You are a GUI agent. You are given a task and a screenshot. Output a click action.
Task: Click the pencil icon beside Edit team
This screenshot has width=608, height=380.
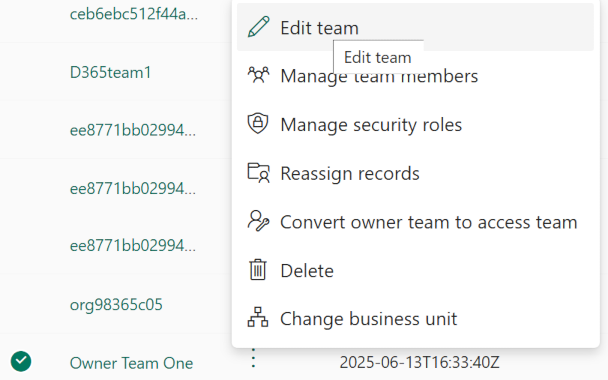258,27
